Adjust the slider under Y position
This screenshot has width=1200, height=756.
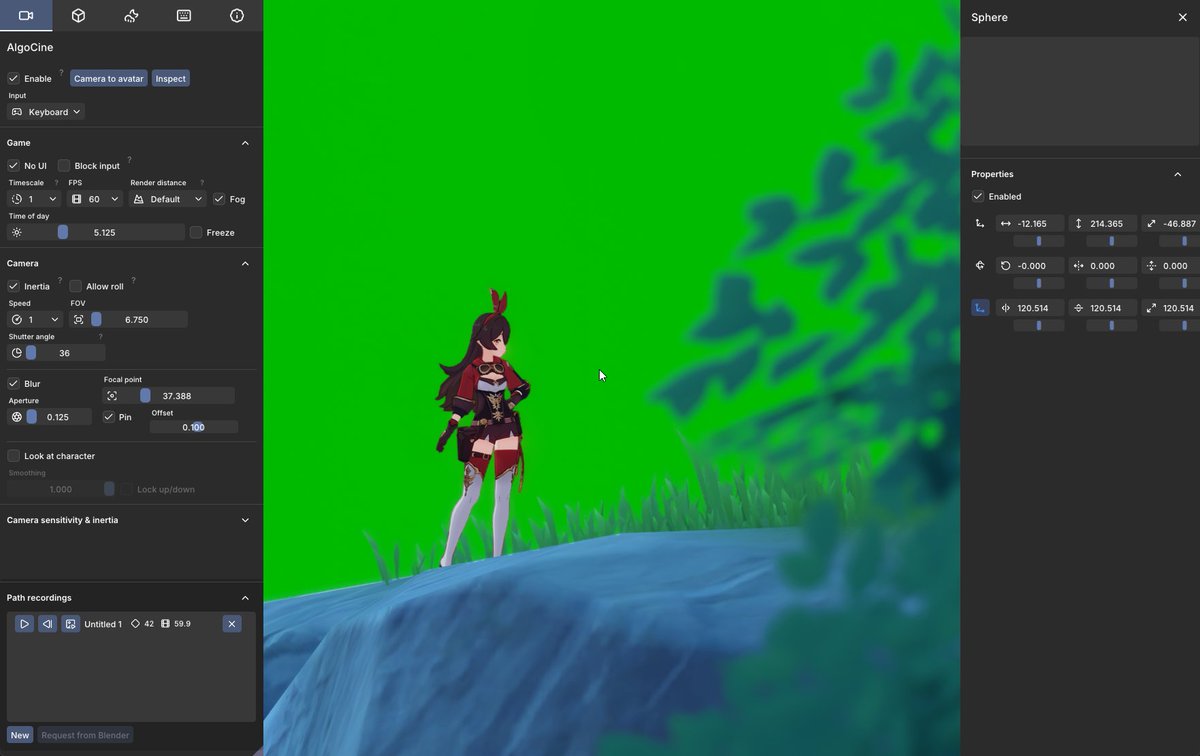[x=1112, y=241]
